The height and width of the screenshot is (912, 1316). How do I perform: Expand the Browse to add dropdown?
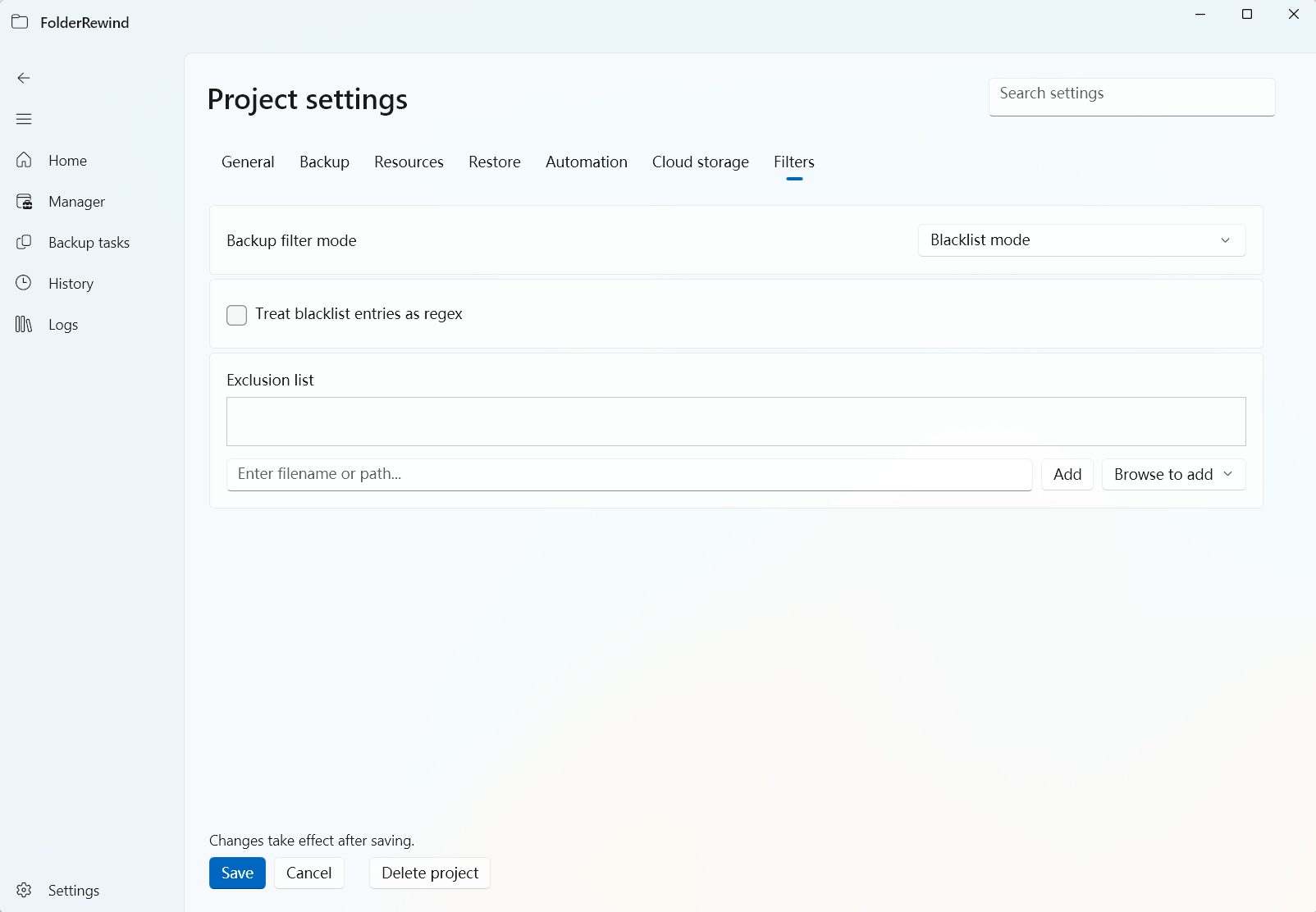(1173, 474)
